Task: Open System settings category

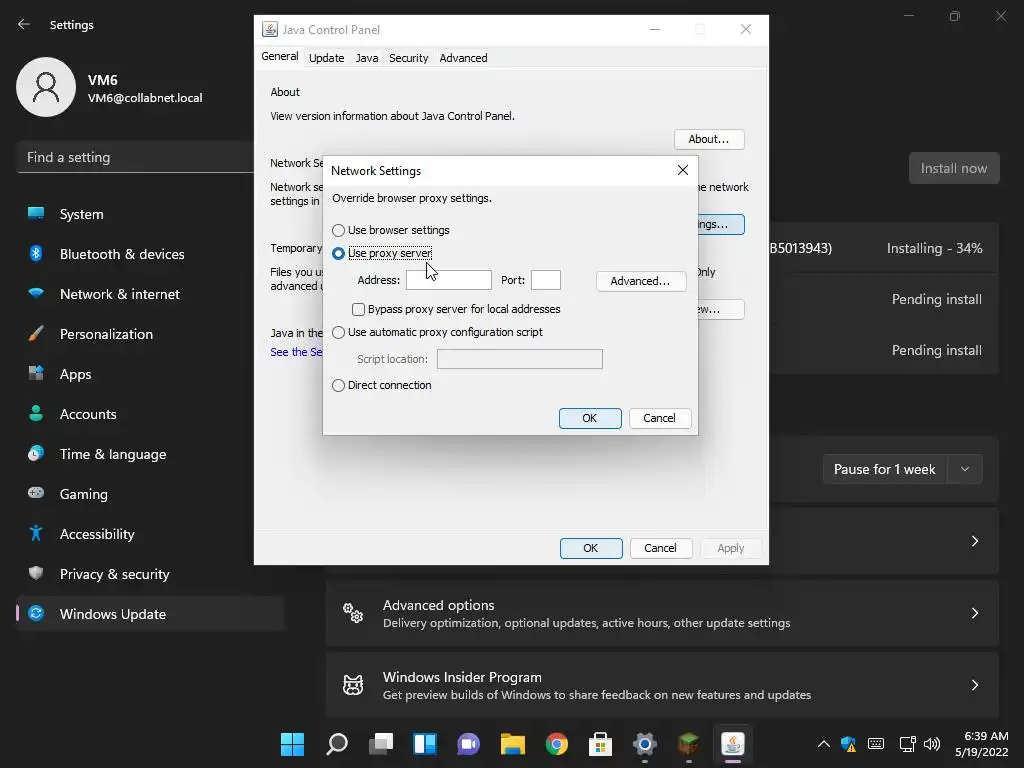Action: point(150,214)
